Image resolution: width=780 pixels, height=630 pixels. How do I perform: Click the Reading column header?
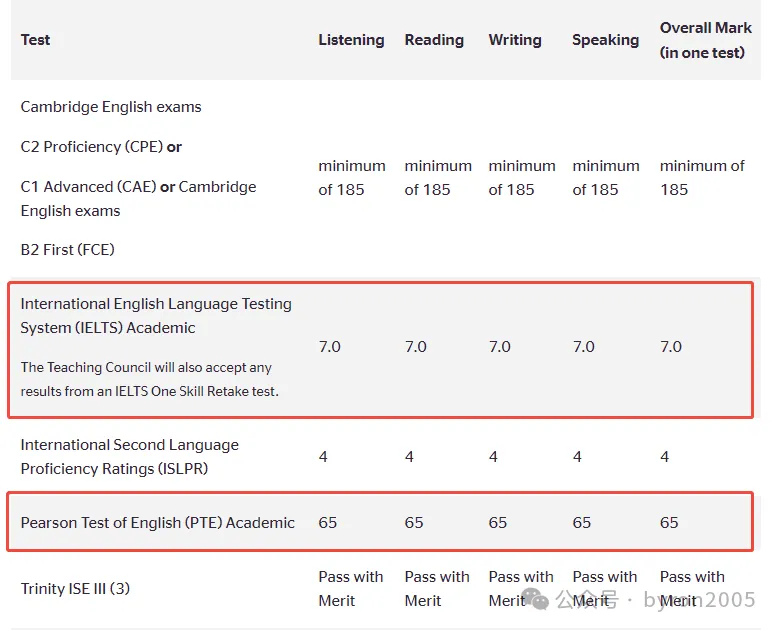[x=434, y=40]
